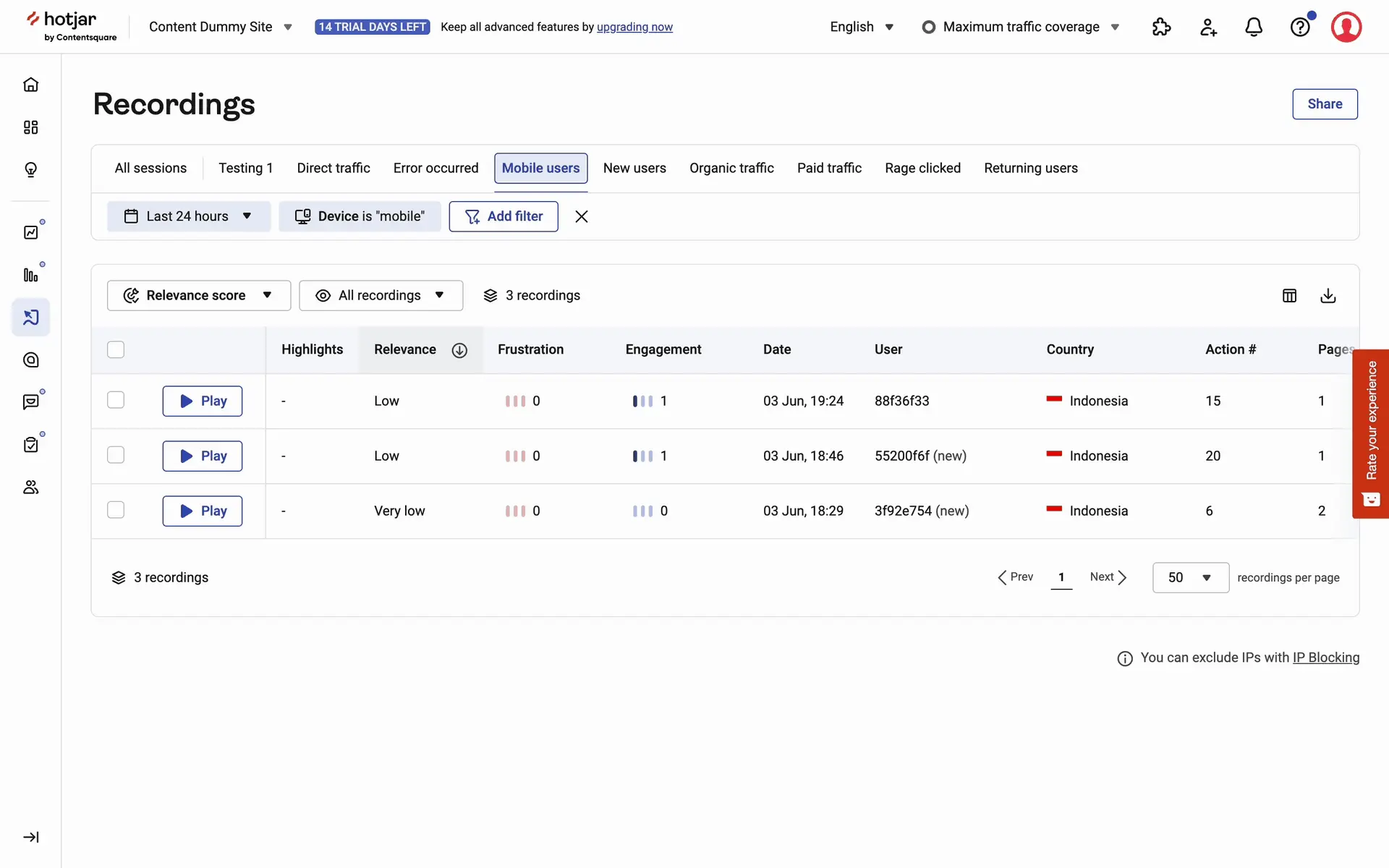
Task: Open the column settings table icon
Action: point(1289,295)
